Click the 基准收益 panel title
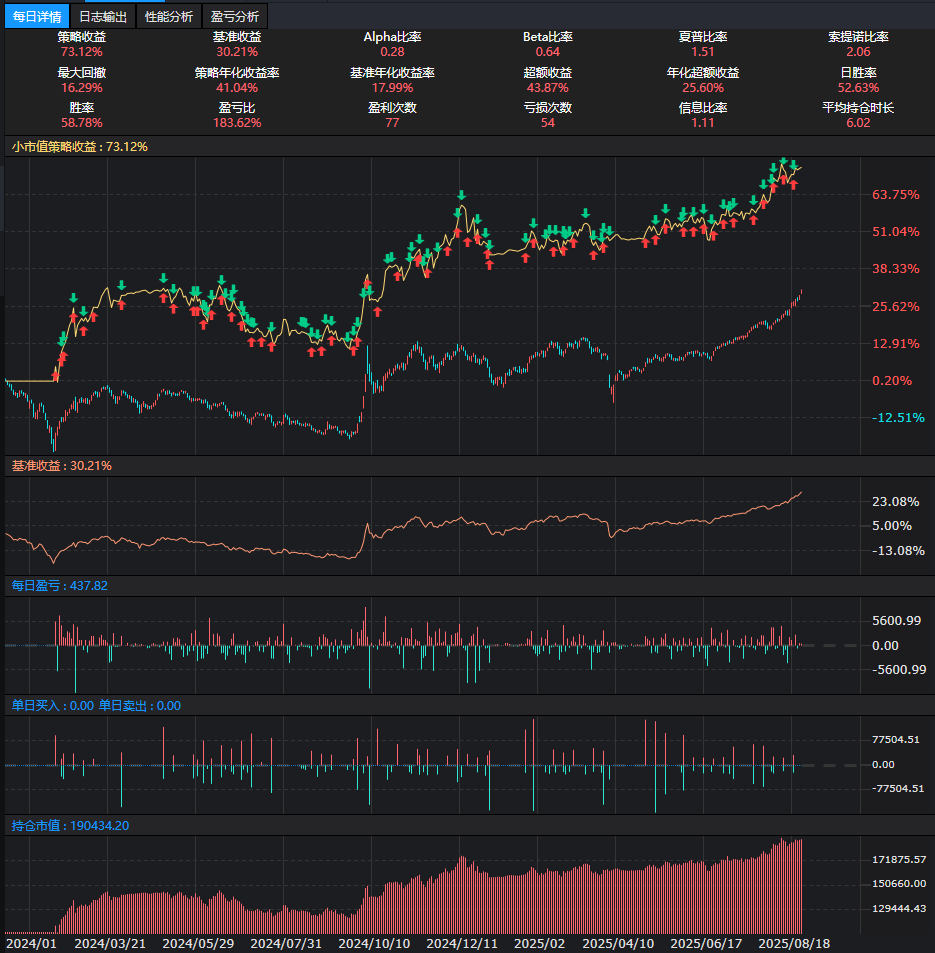The width and height of the screenshot is (935, 953). tap(61, 466)
